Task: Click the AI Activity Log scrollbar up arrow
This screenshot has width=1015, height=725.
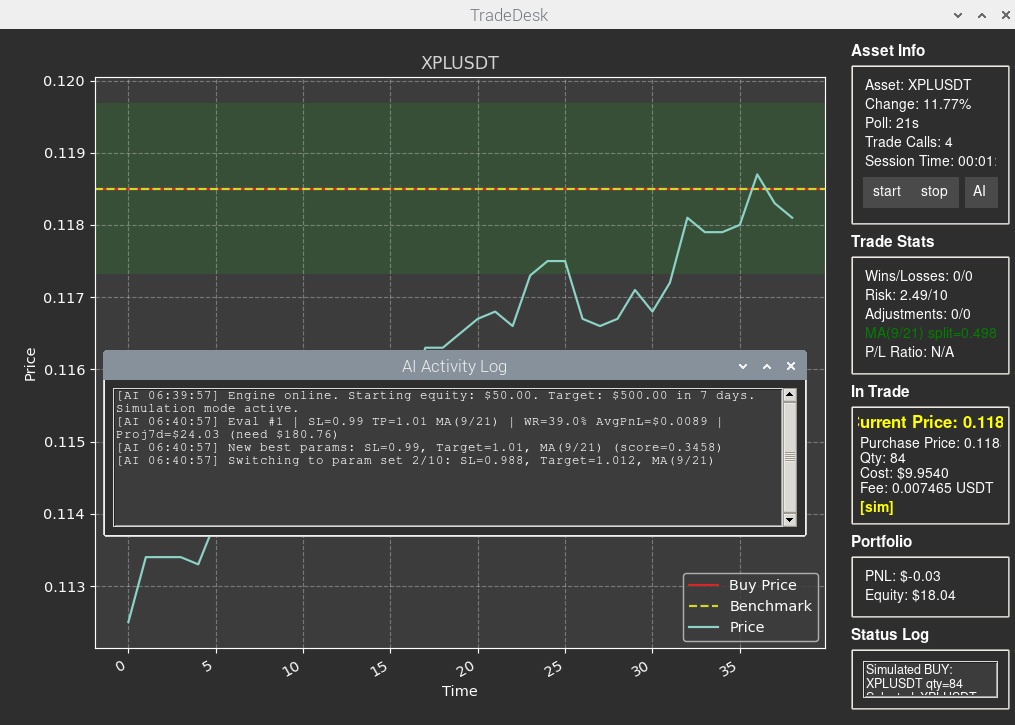Action: [790, 395]
